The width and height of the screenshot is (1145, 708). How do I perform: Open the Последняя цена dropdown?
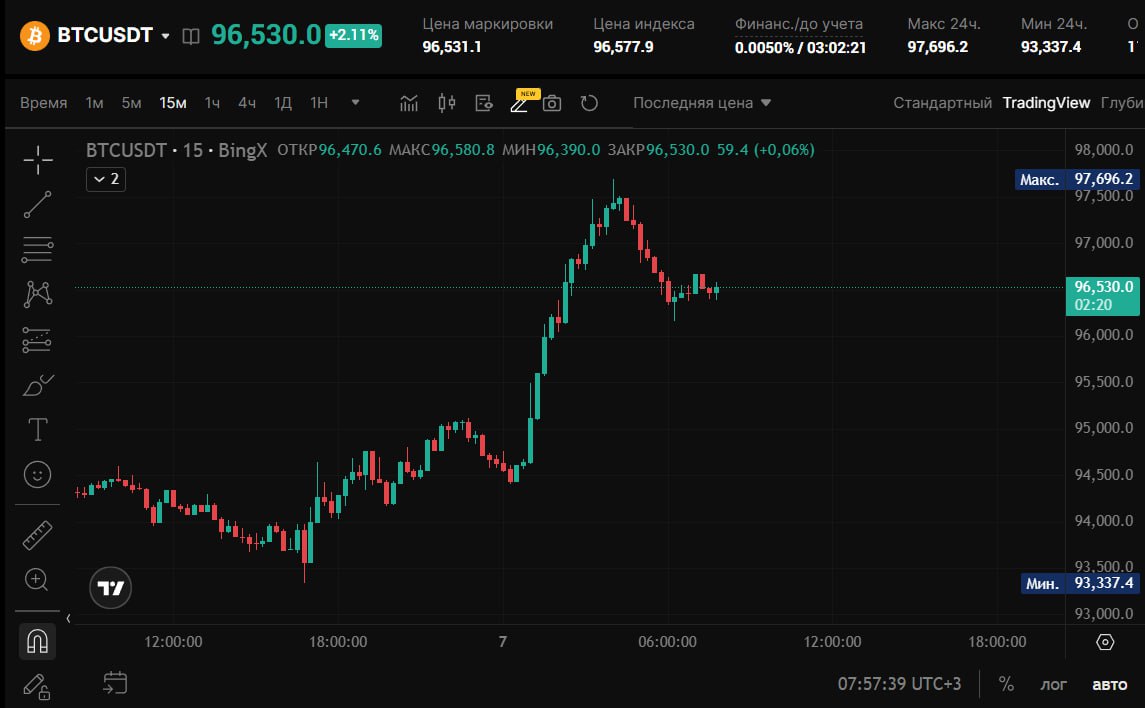point(702,103)
